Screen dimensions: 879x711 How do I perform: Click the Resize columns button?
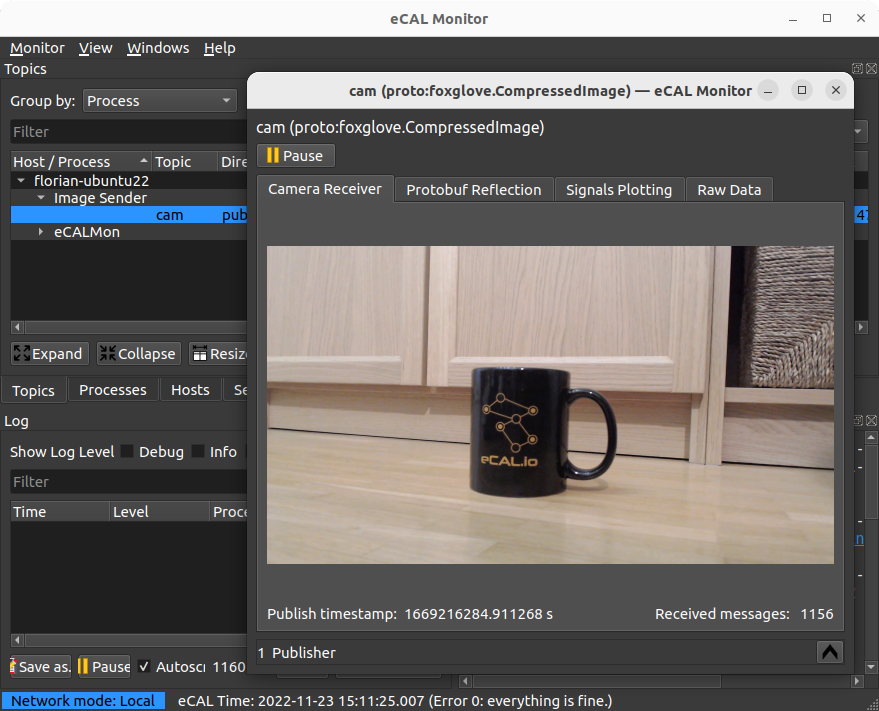[x=218, y=354]
